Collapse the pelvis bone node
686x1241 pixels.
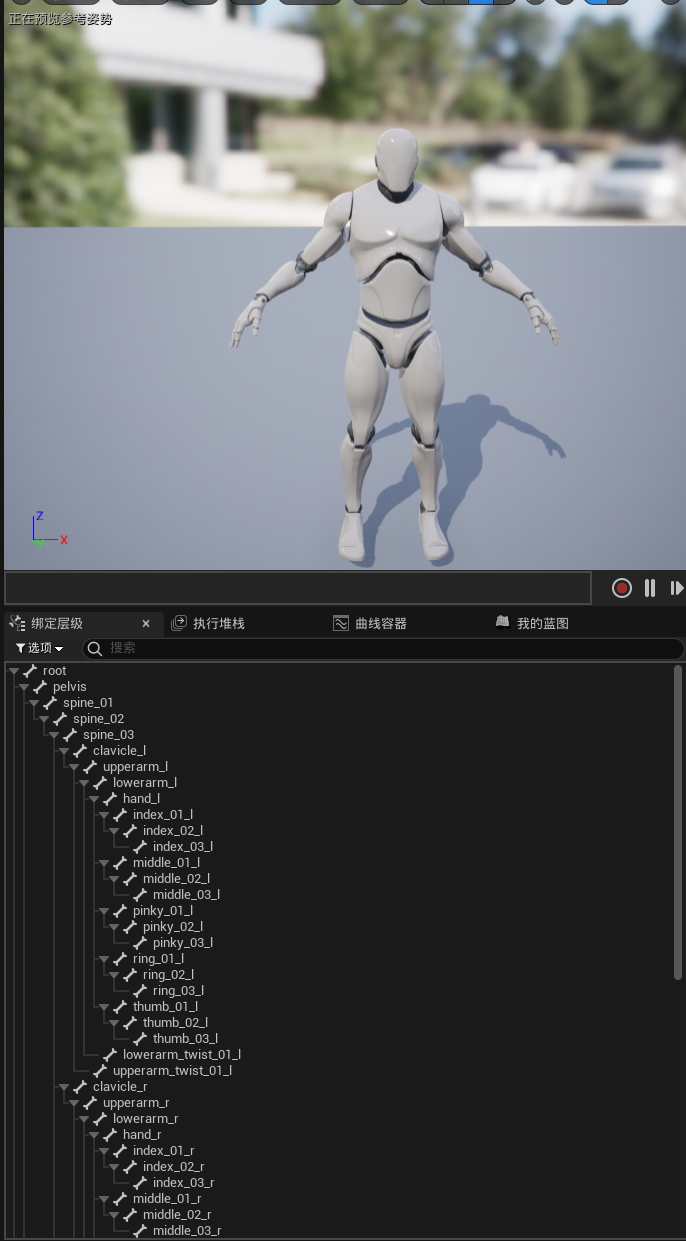point(24,687)
